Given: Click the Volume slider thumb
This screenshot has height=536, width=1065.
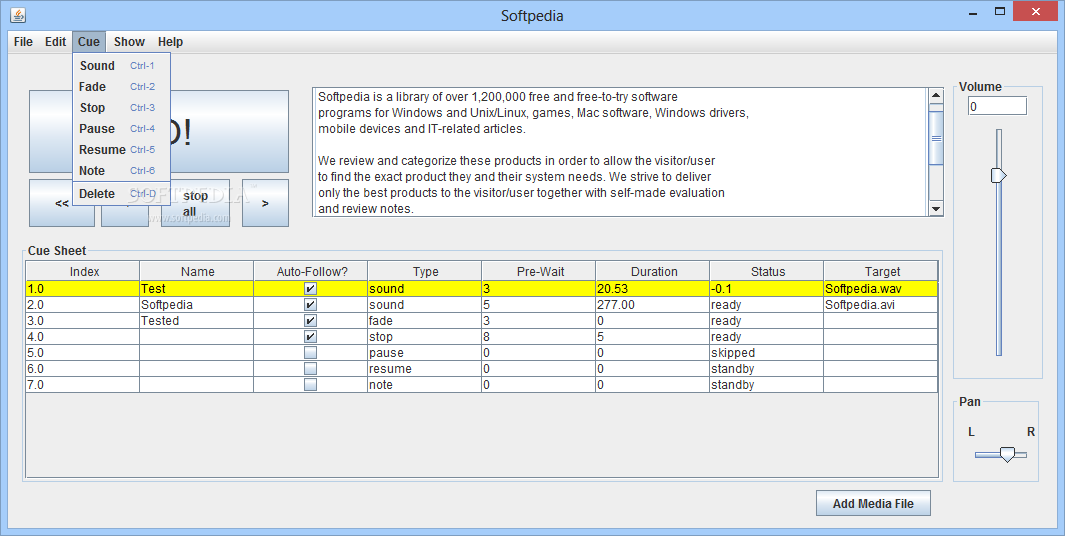Looking at the screenshot, I should coord(998,175).
